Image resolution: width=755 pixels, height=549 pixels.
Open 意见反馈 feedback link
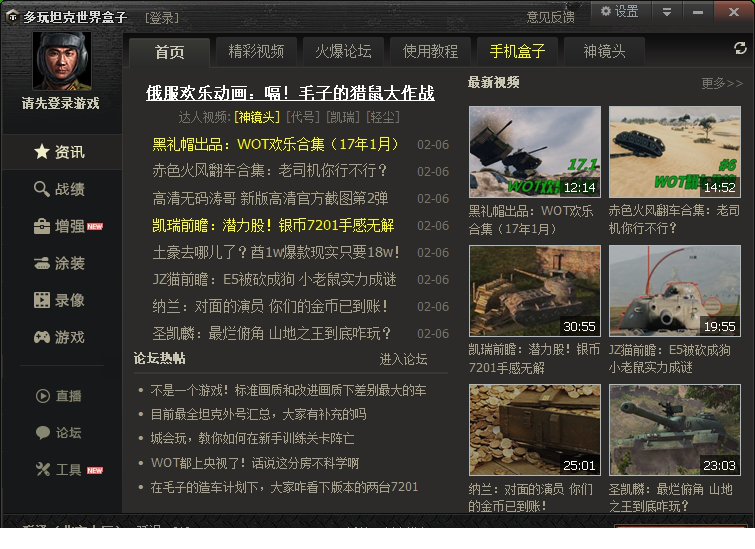point(550,17)
